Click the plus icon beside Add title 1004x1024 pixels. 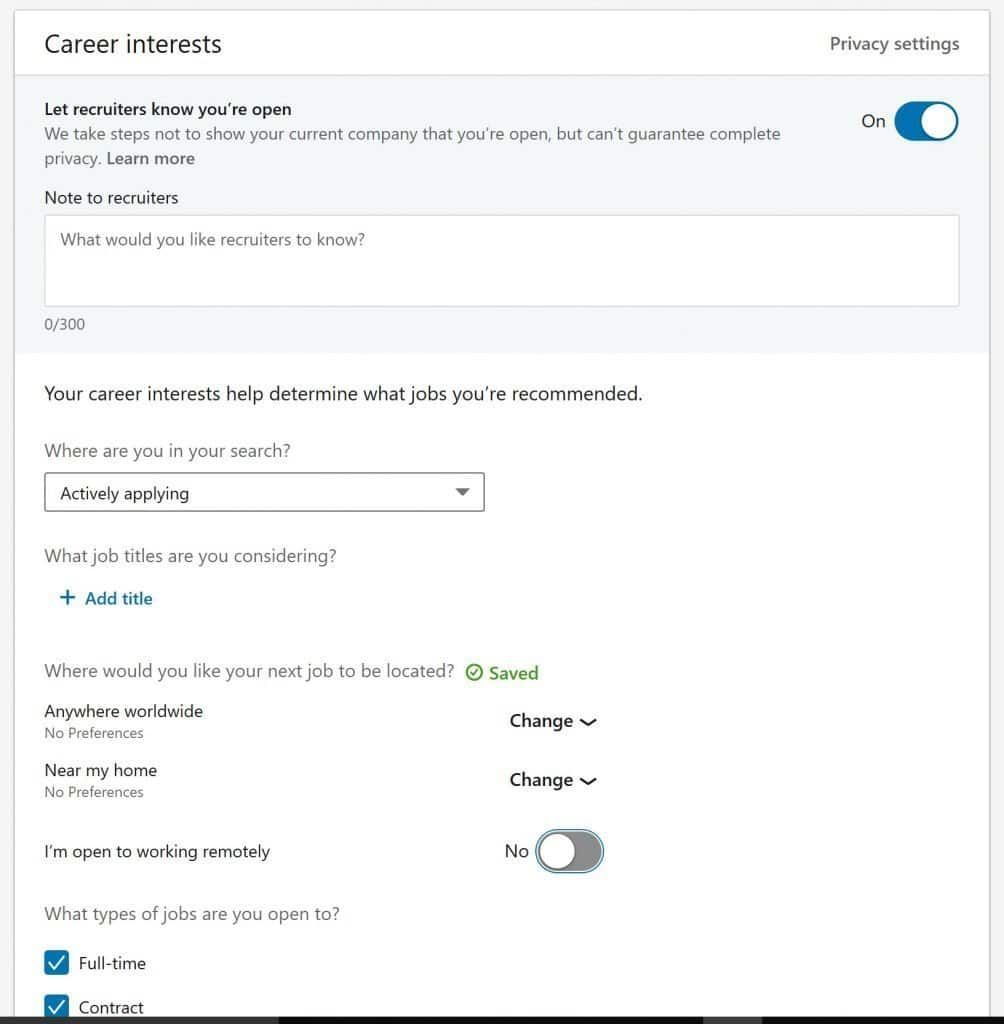67,598
